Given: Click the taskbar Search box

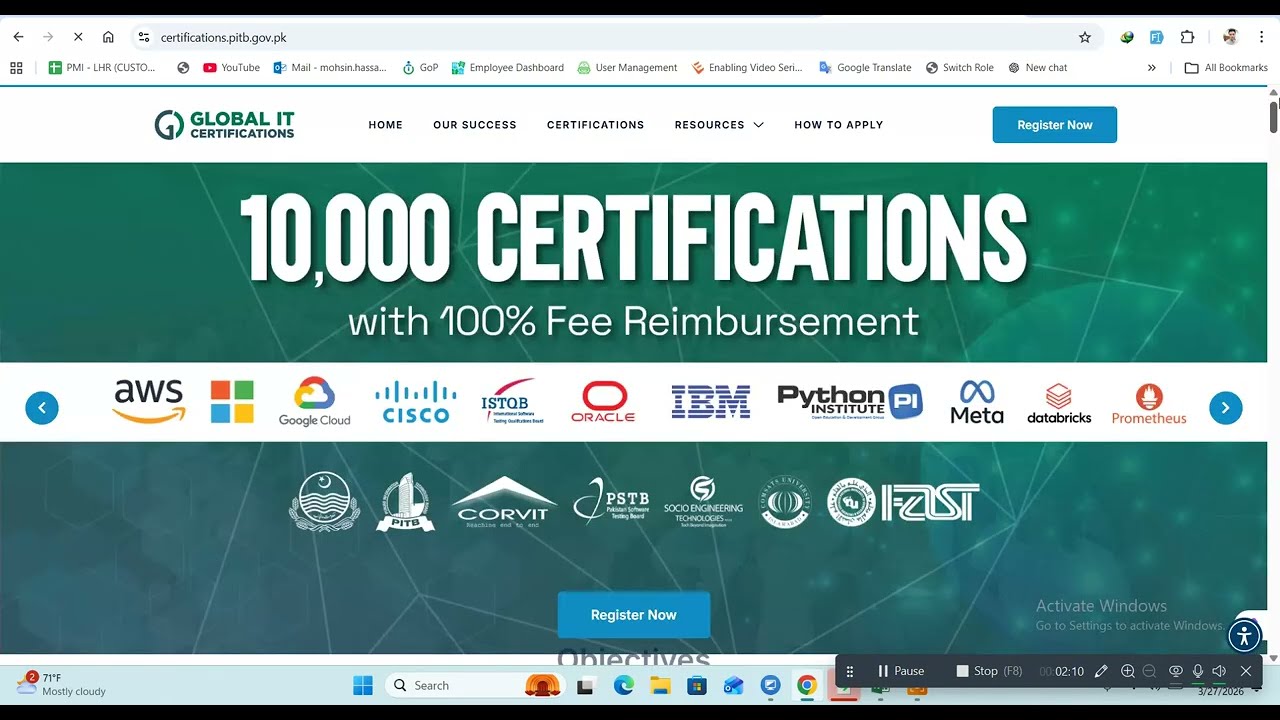Looking at the screenshot, I should pos(475,686).
